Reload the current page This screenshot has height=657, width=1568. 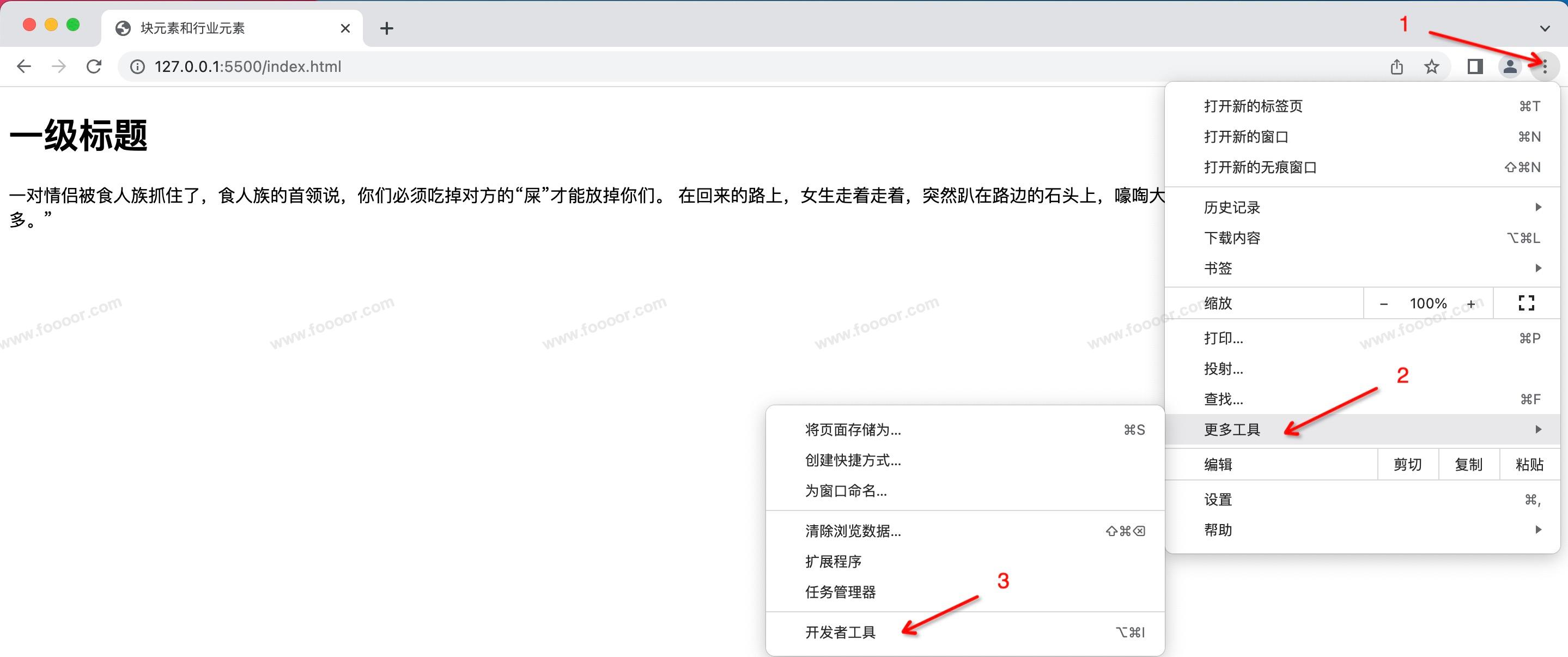(x=94, y=66)
